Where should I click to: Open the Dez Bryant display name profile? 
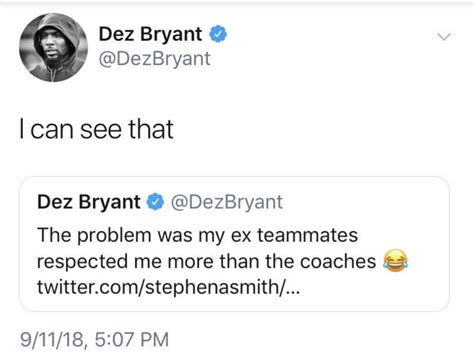click(150, 34)
